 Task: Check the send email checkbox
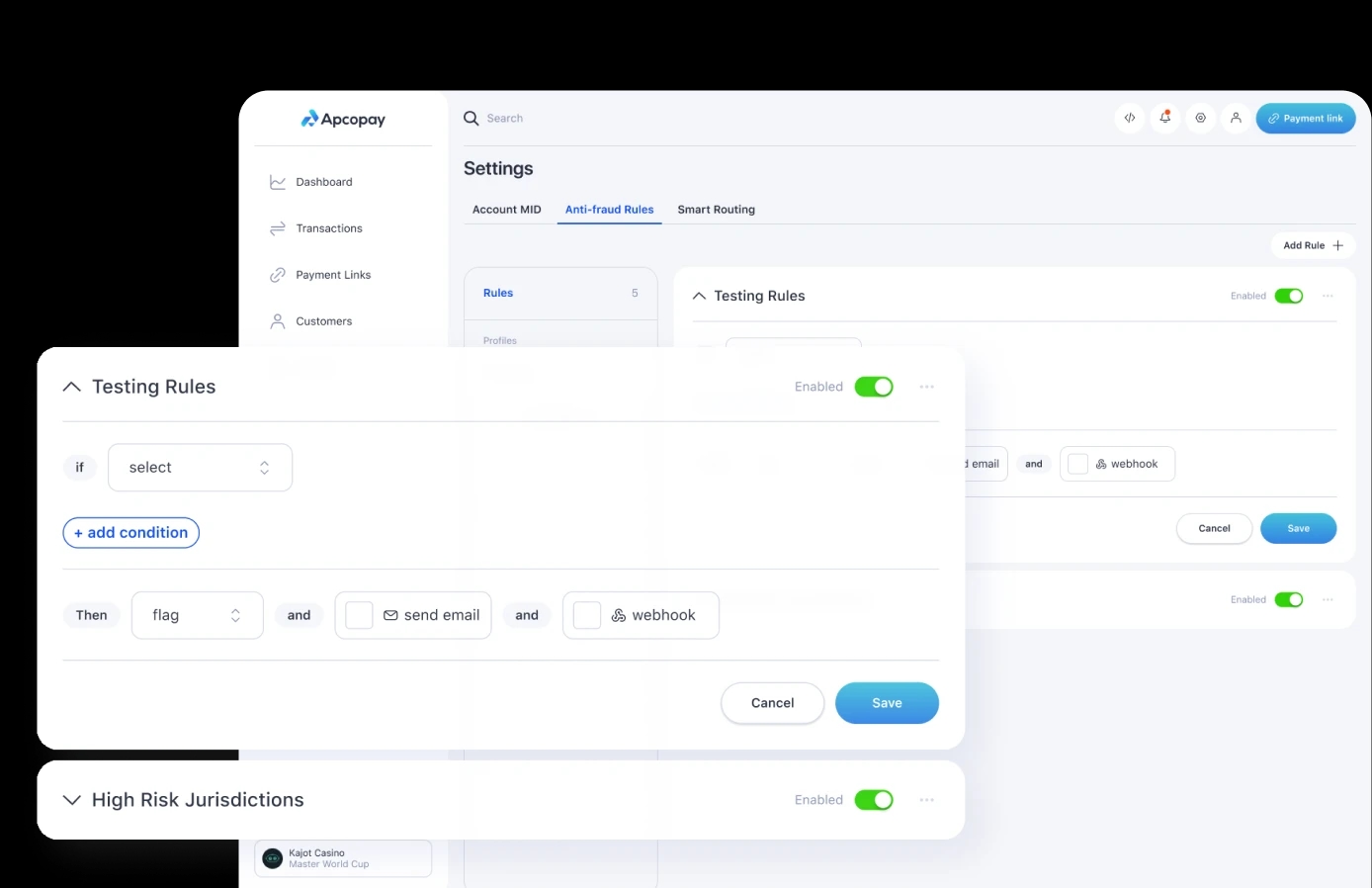point(359,615)
